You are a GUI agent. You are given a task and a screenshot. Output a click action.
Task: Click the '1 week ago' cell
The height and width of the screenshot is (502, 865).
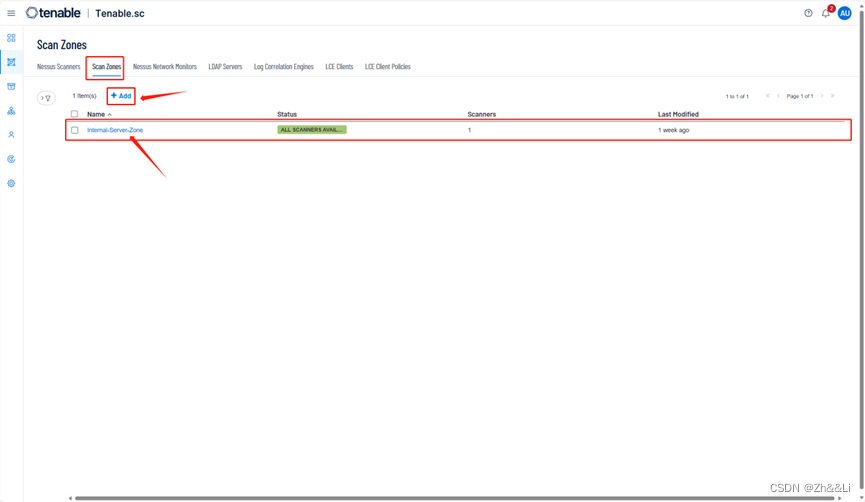(674, 130)
